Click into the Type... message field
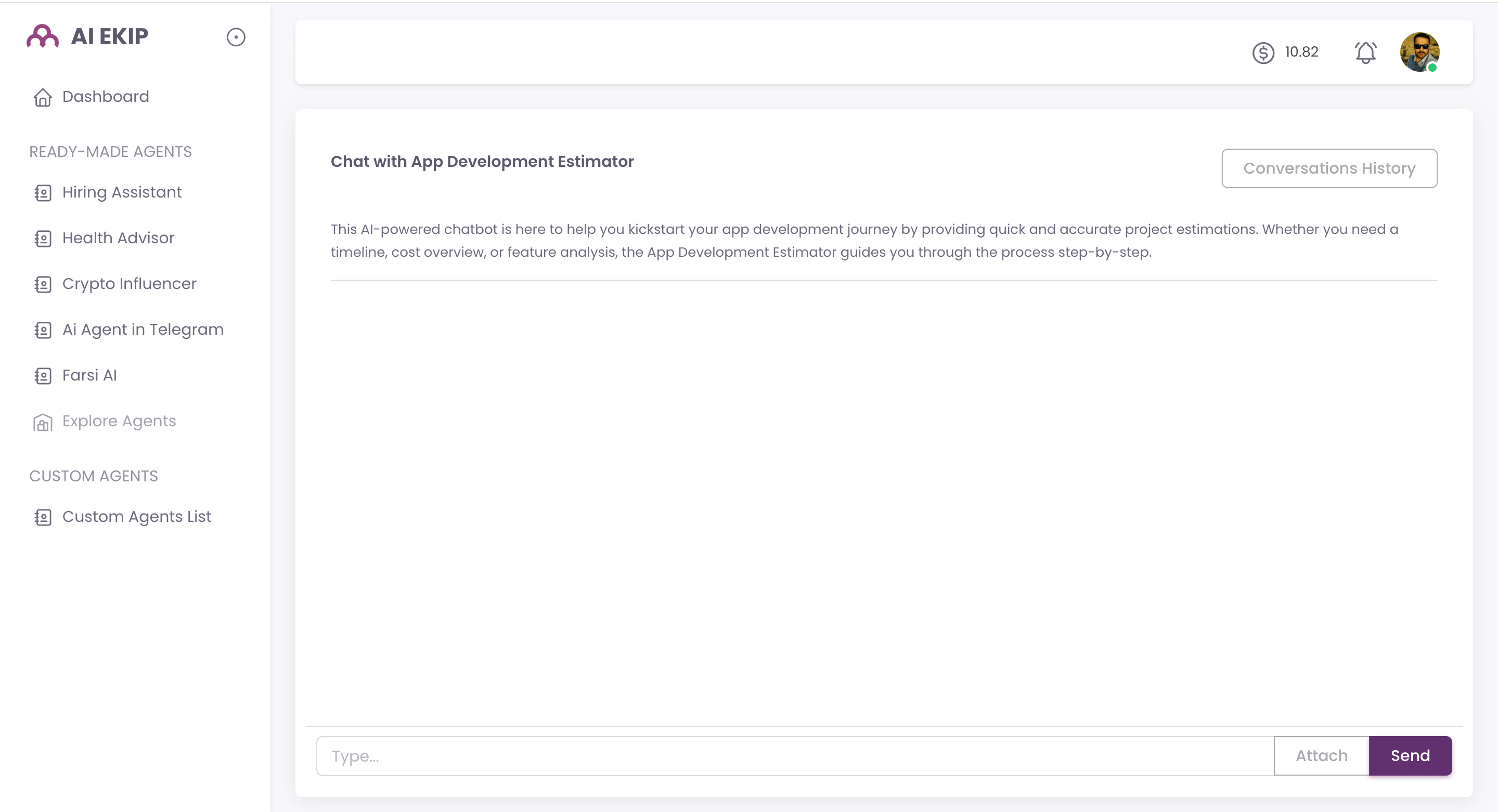The image size is (1498, 812). pos(795,756)
